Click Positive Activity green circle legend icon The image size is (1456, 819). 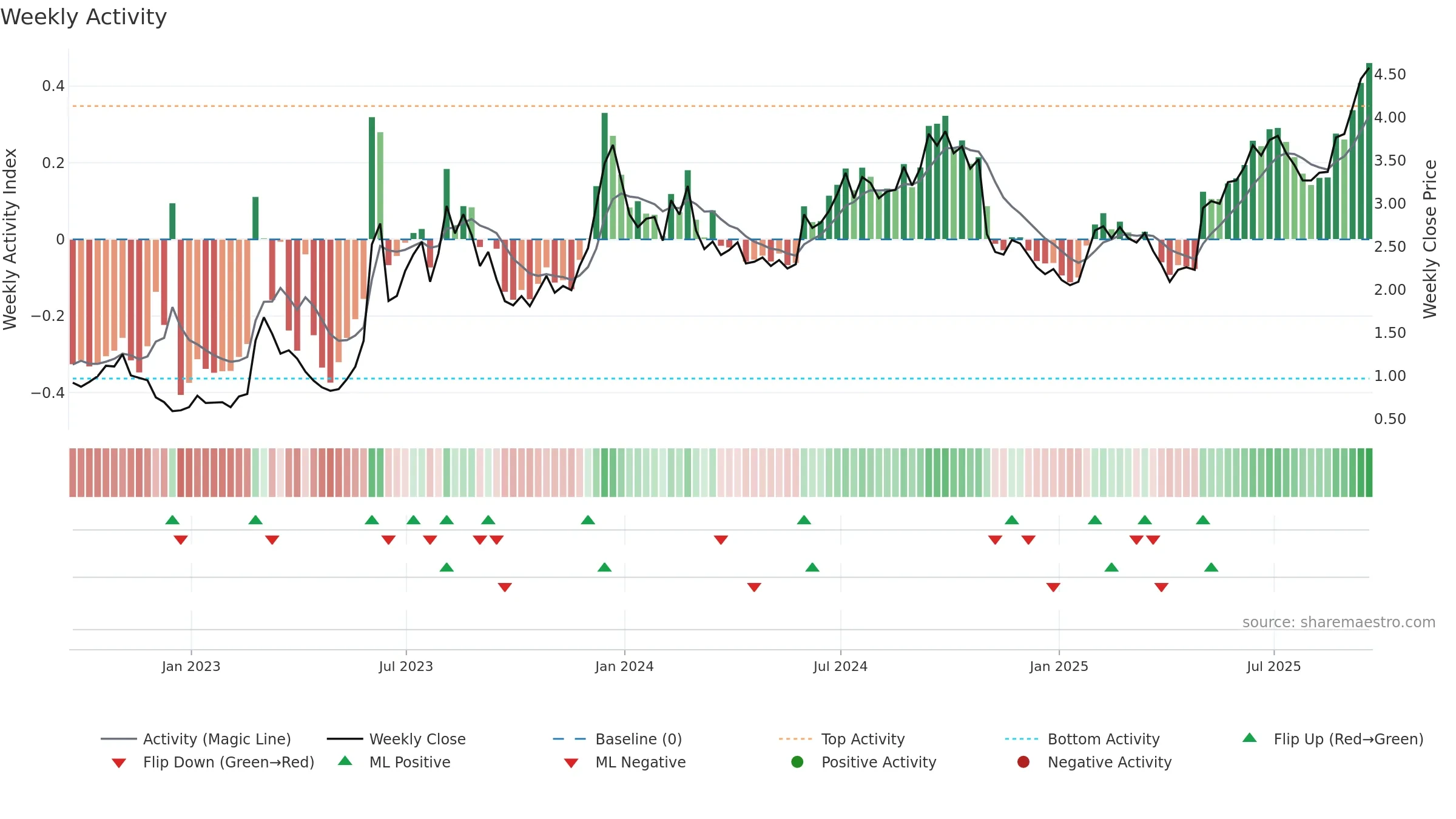[797, 761]
